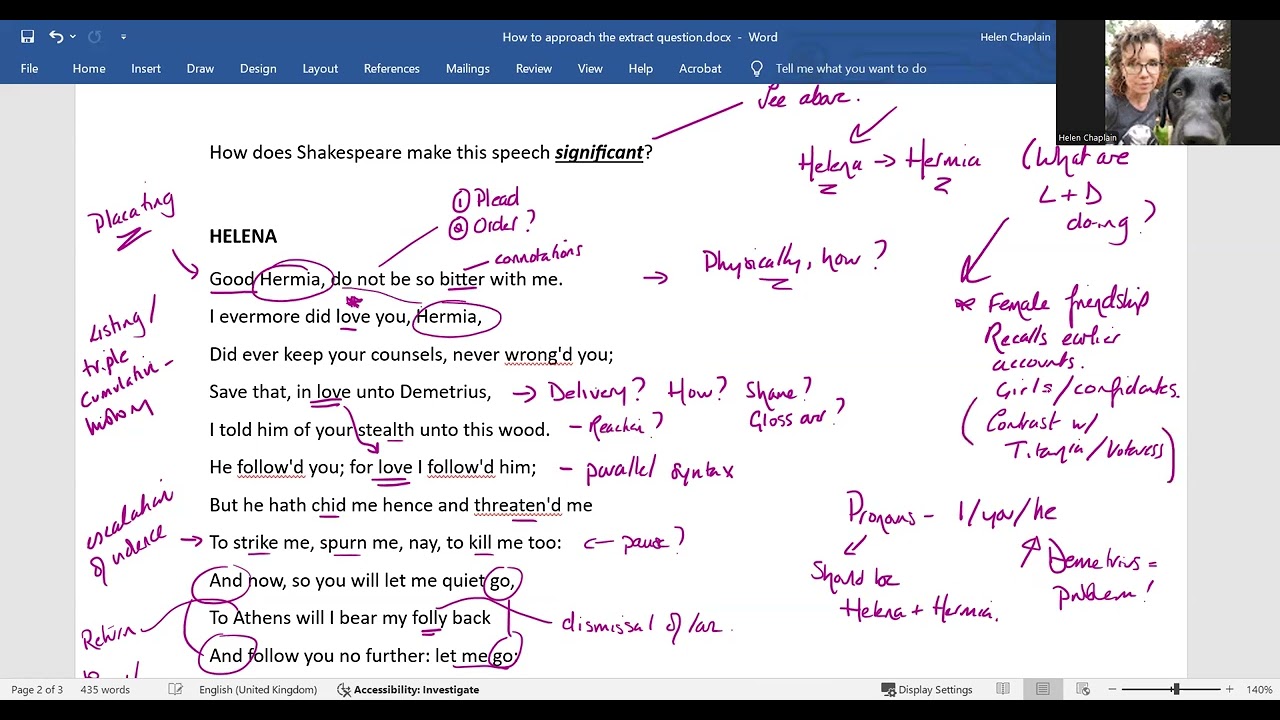This screenshot has height=720, width=1280.
Task: Click the word 'folly' in the speech
Action: (429, 619)
